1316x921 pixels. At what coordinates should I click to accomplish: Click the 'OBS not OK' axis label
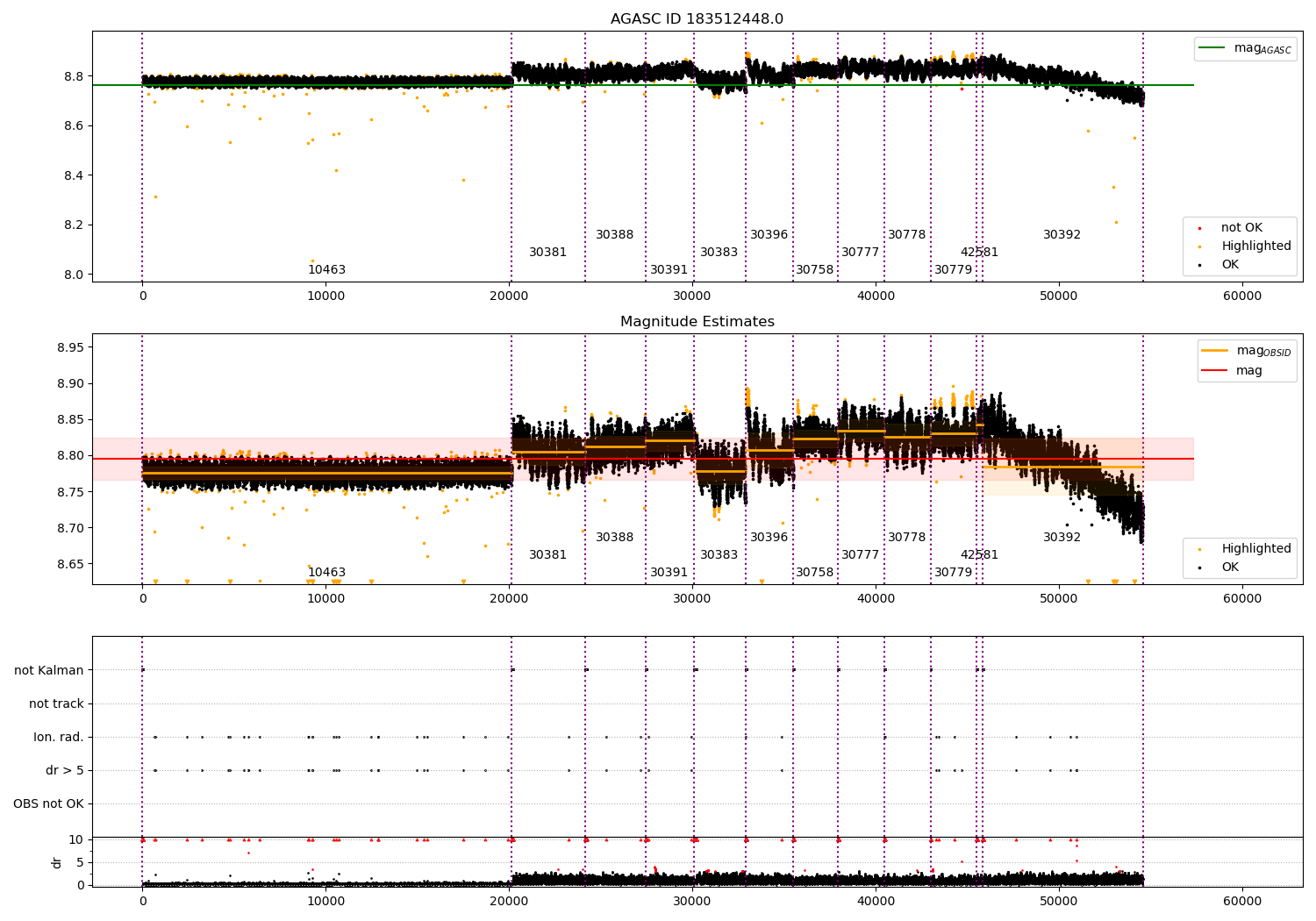click(x=48, y=803)
